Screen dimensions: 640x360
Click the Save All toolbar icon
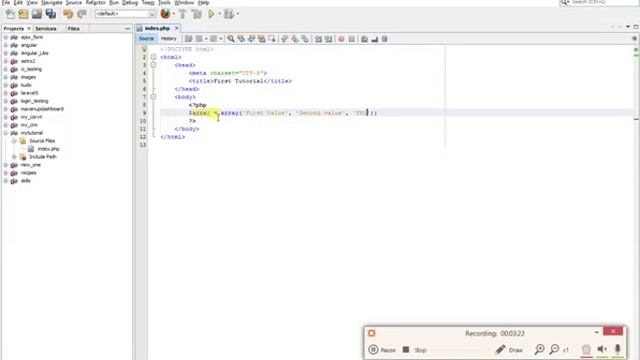(51, 14)
